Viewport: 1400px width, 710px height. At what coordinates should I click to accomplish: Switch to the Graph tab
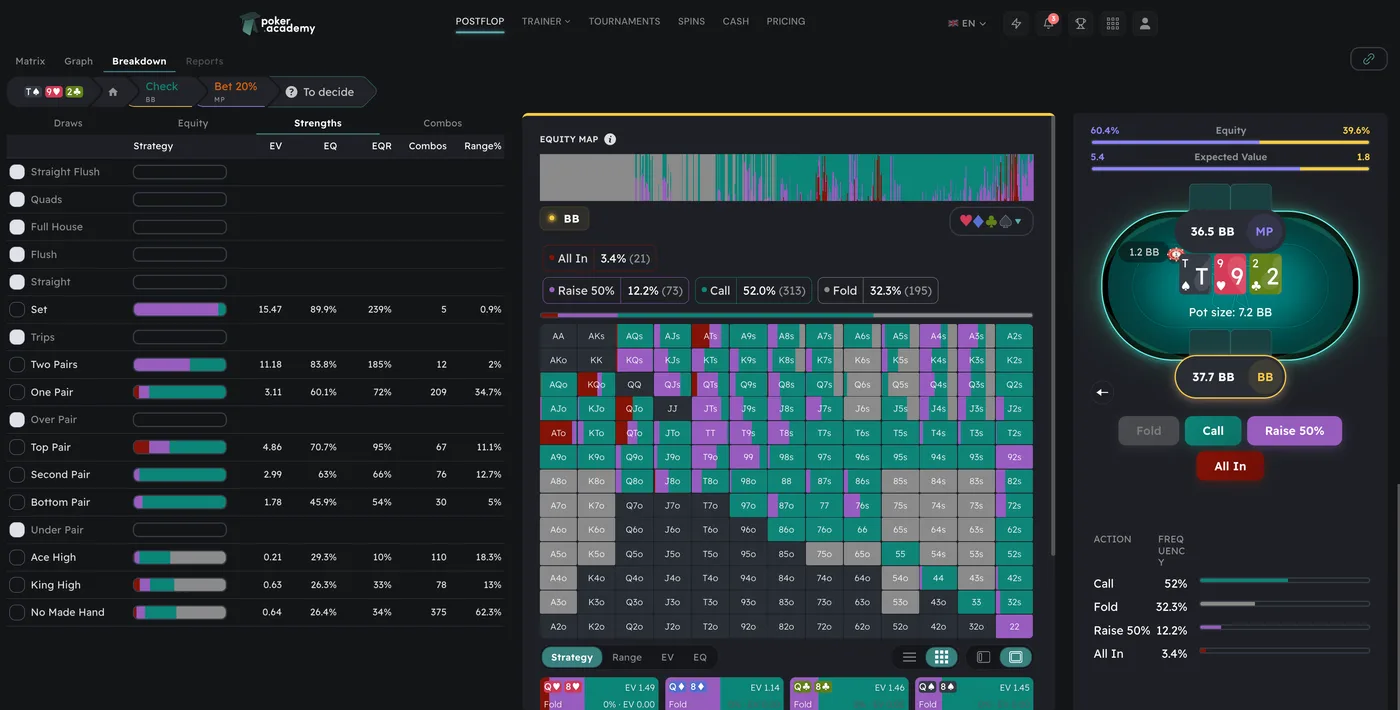click(78, 61)
